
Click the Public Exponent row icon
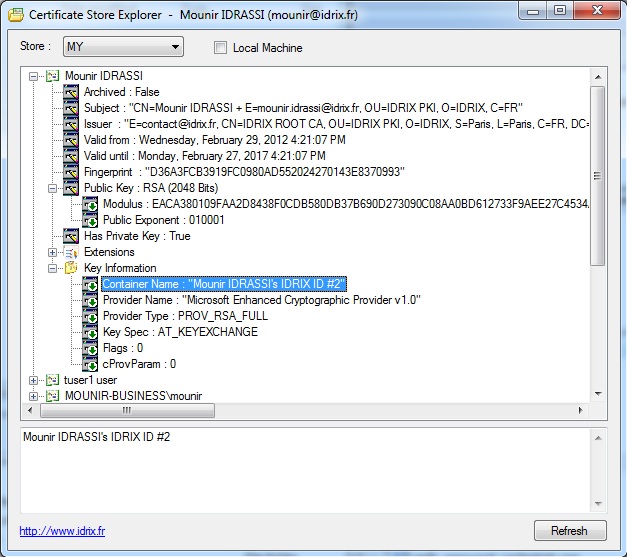[90, 220]
